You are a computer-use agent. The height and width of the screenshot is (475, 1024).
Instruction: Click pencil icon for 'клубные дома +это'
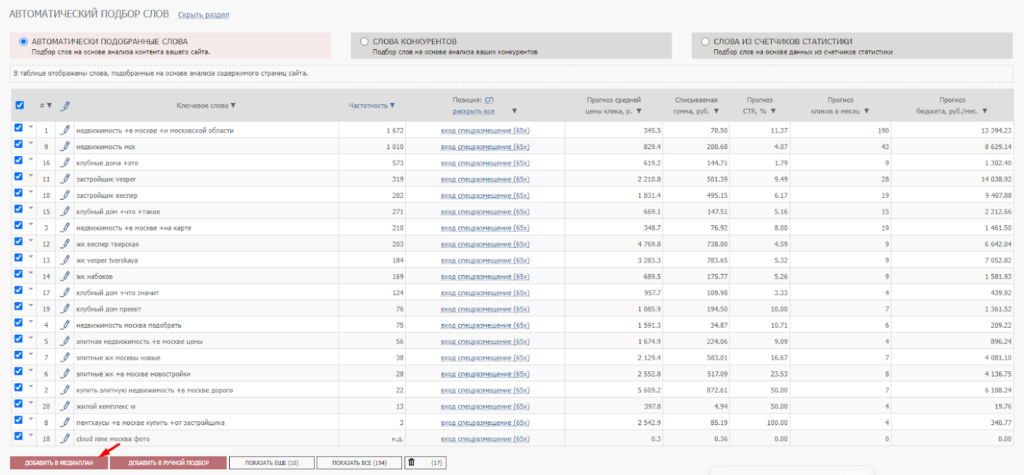pyautogui.click(x=65, y=163)
